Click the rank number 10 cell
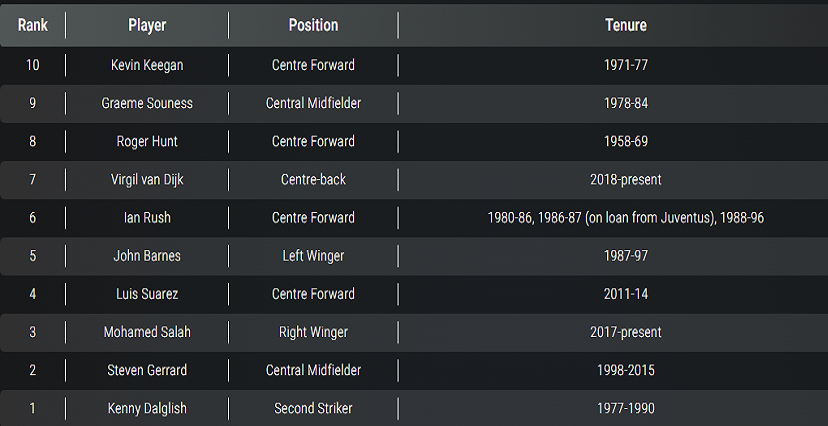Screen dimensions: 828x426 tap(33, 65)
